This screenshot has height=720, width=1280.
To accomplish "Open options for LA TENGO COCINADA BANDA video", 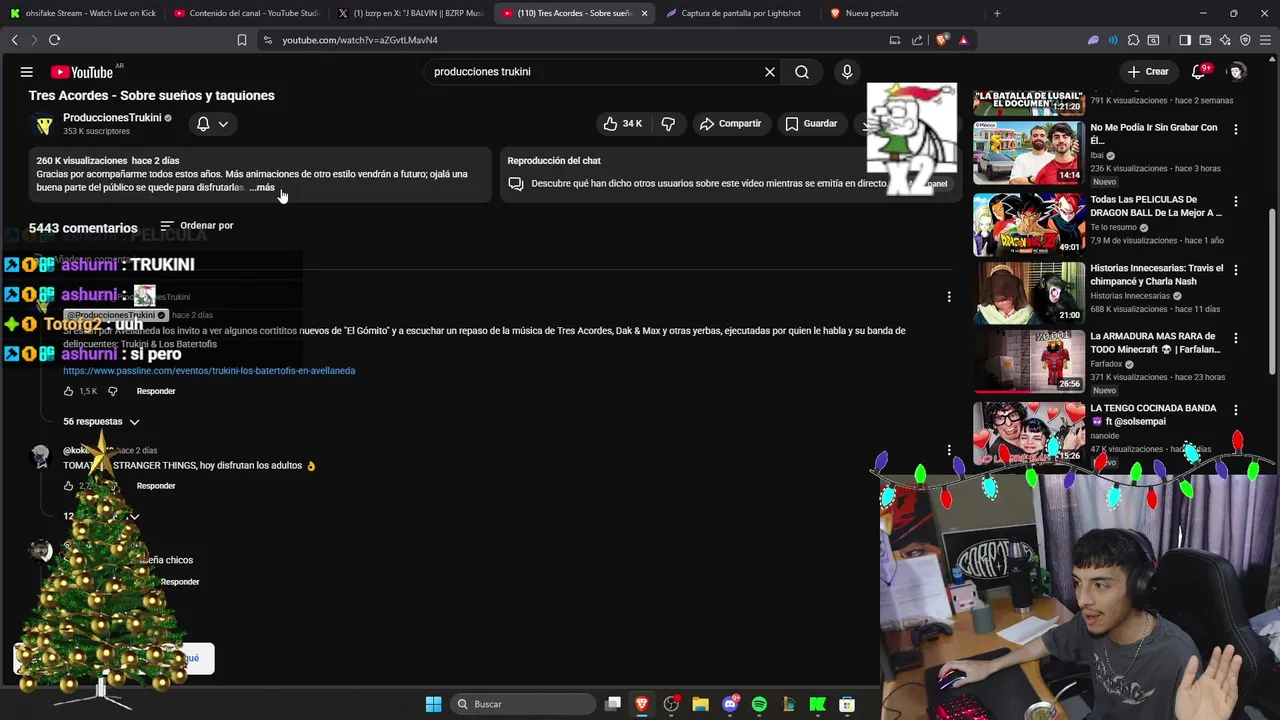I will (1236, 410).
